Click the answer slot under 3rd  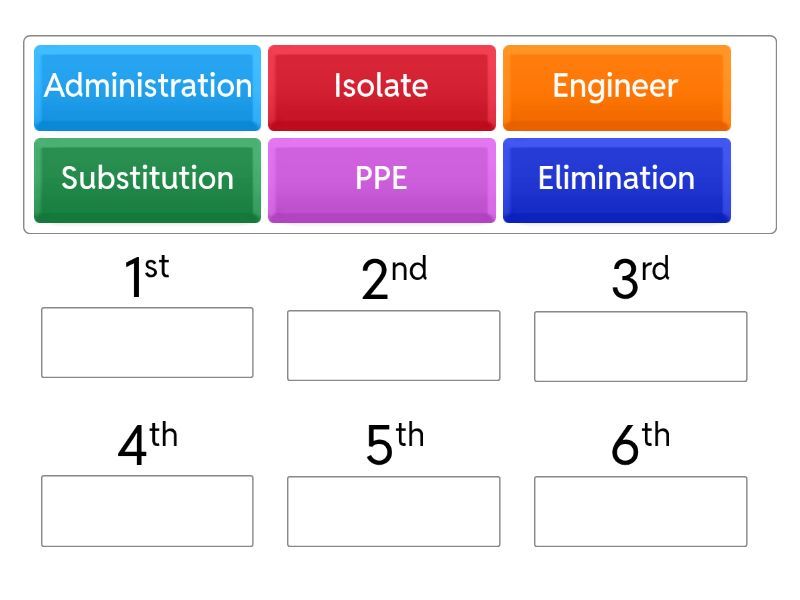pyautogui.click(x=640, y=346)
